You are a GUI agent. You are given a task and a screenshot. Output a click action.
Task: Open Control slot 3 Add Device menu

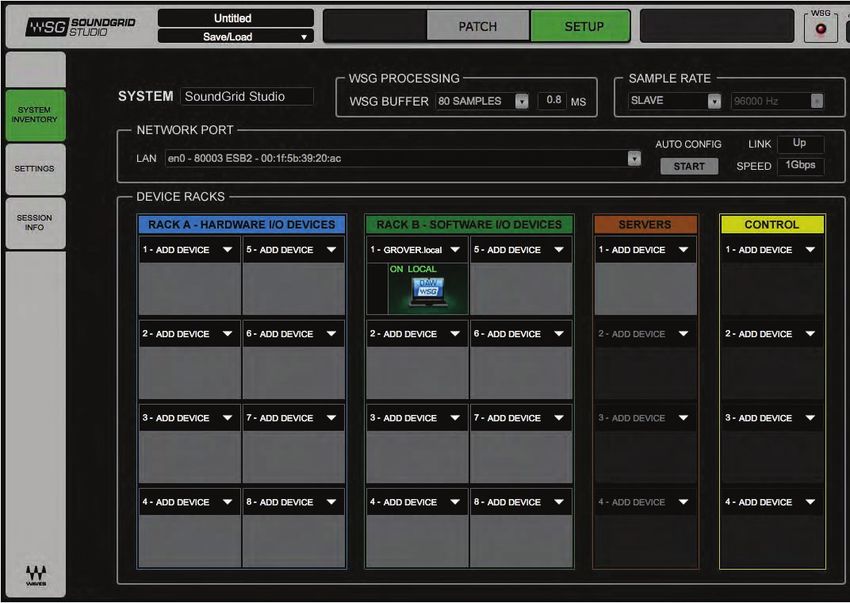pos(772,418)
